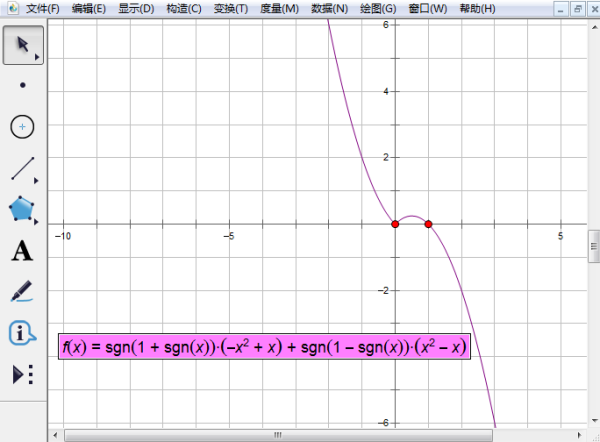Open the 窗口(W) menu
The width and height of the screenshot is (600, 442).
pos(428,8)
